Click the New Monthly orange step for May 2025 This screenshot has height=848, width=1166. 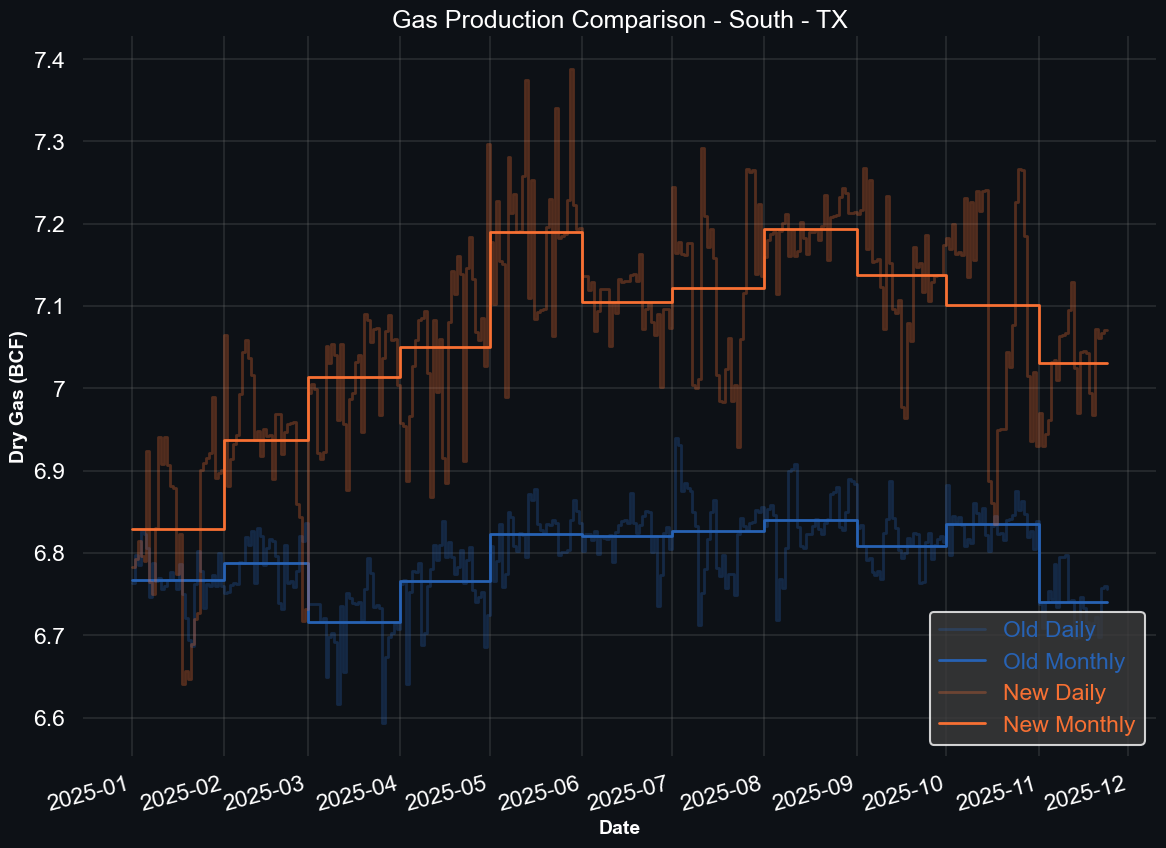click(535, 233)
